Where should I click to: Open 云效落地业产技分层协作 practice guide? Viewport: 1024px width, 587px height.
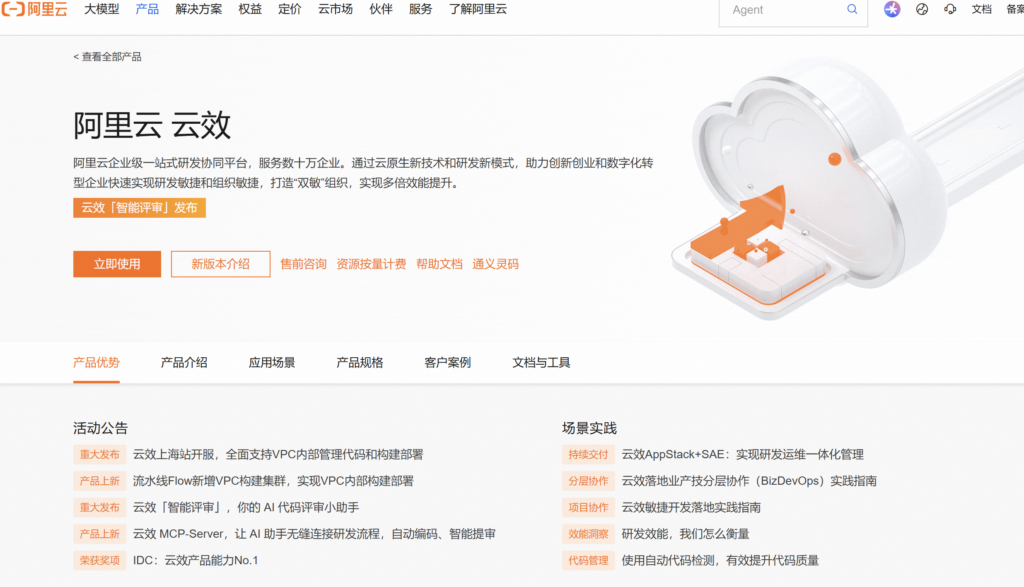click(x=749, y=481)
